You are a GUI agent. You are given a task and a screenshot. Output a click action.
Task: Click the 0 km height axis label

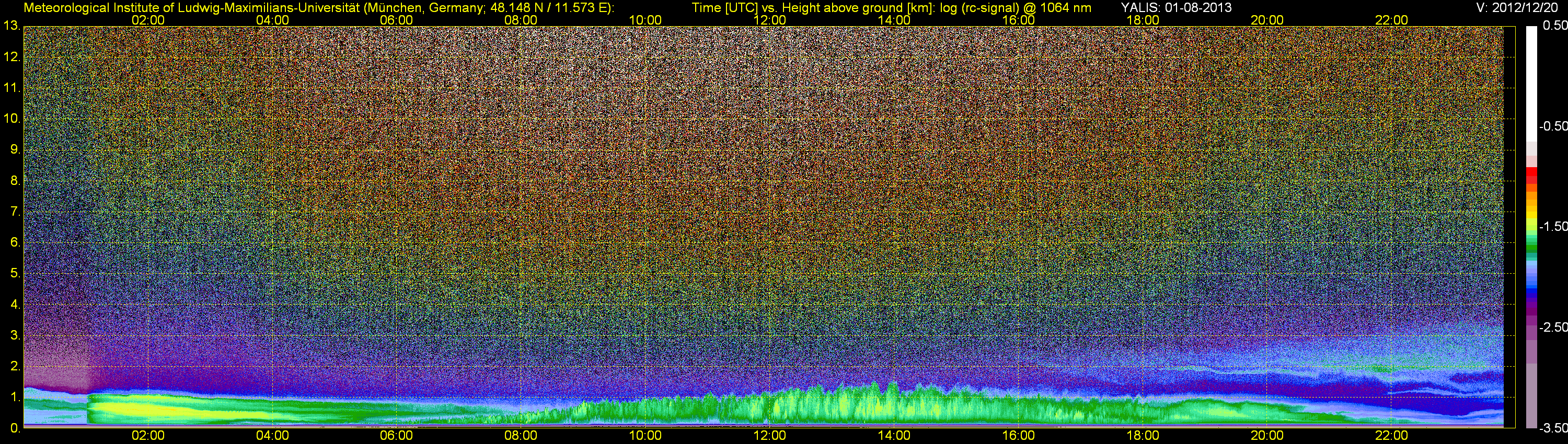coord(15,428)
